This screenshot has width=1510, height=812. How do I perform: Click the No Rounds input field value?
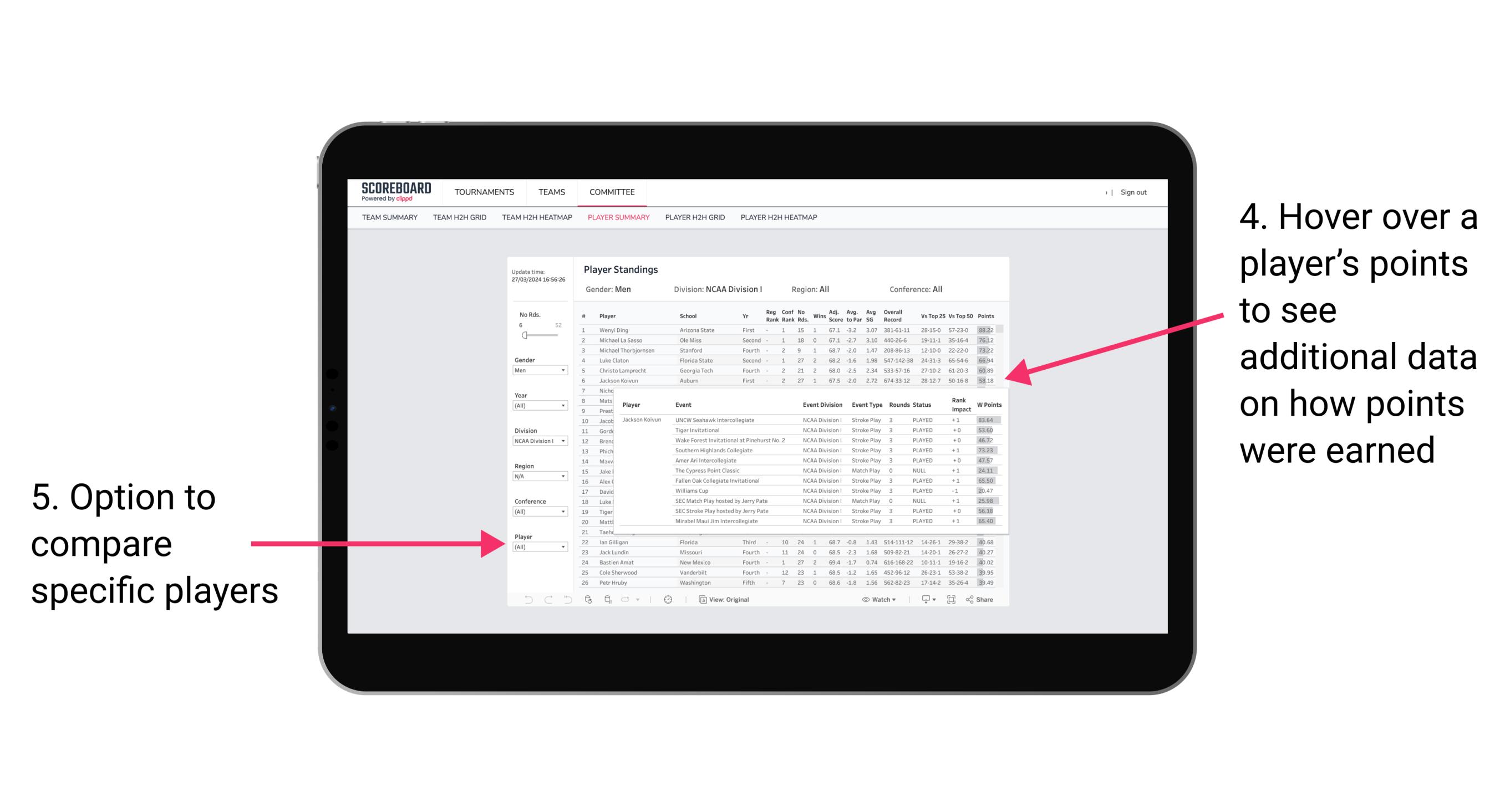(520, 325)
